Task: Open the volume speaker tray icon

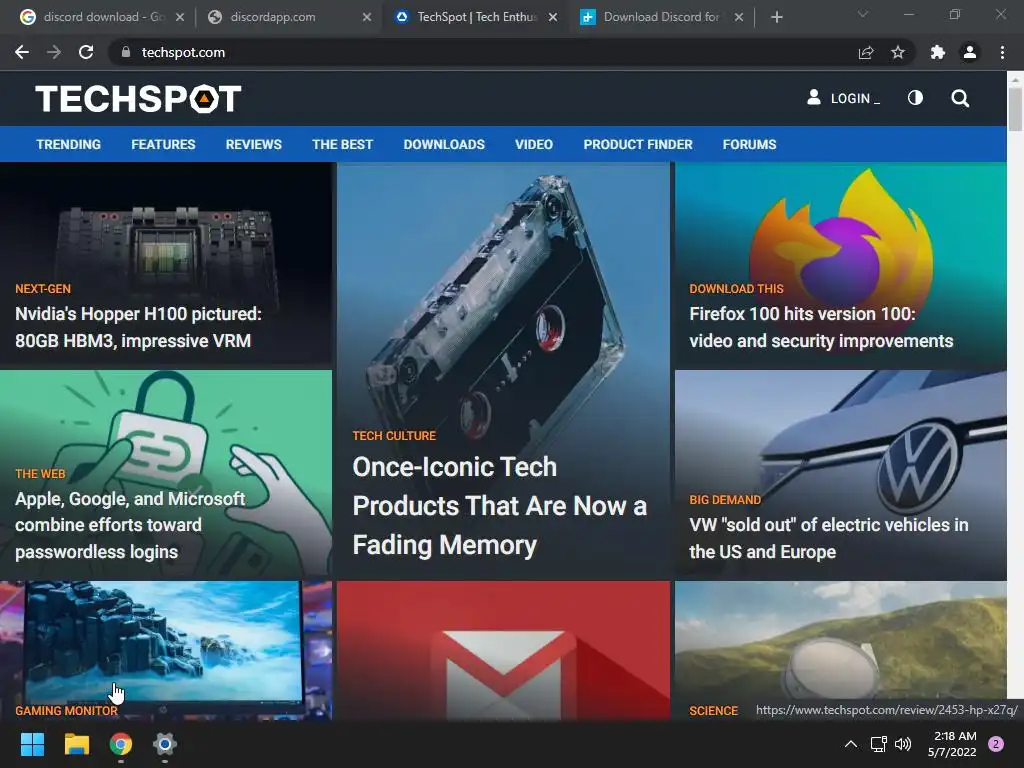Action: 903,744
